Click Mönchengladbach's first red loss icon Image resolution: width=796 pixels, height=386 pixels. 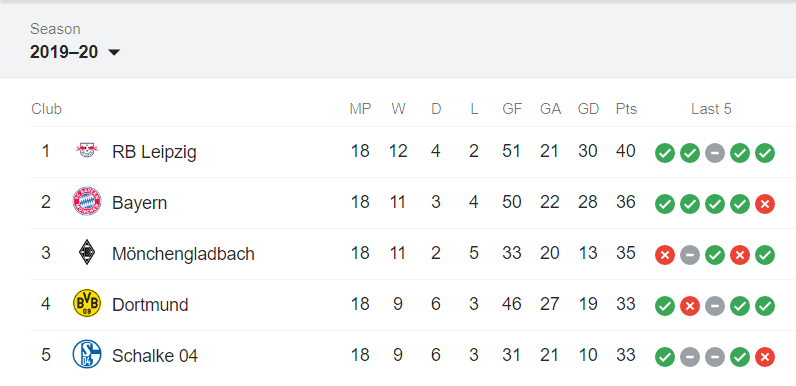665,255
